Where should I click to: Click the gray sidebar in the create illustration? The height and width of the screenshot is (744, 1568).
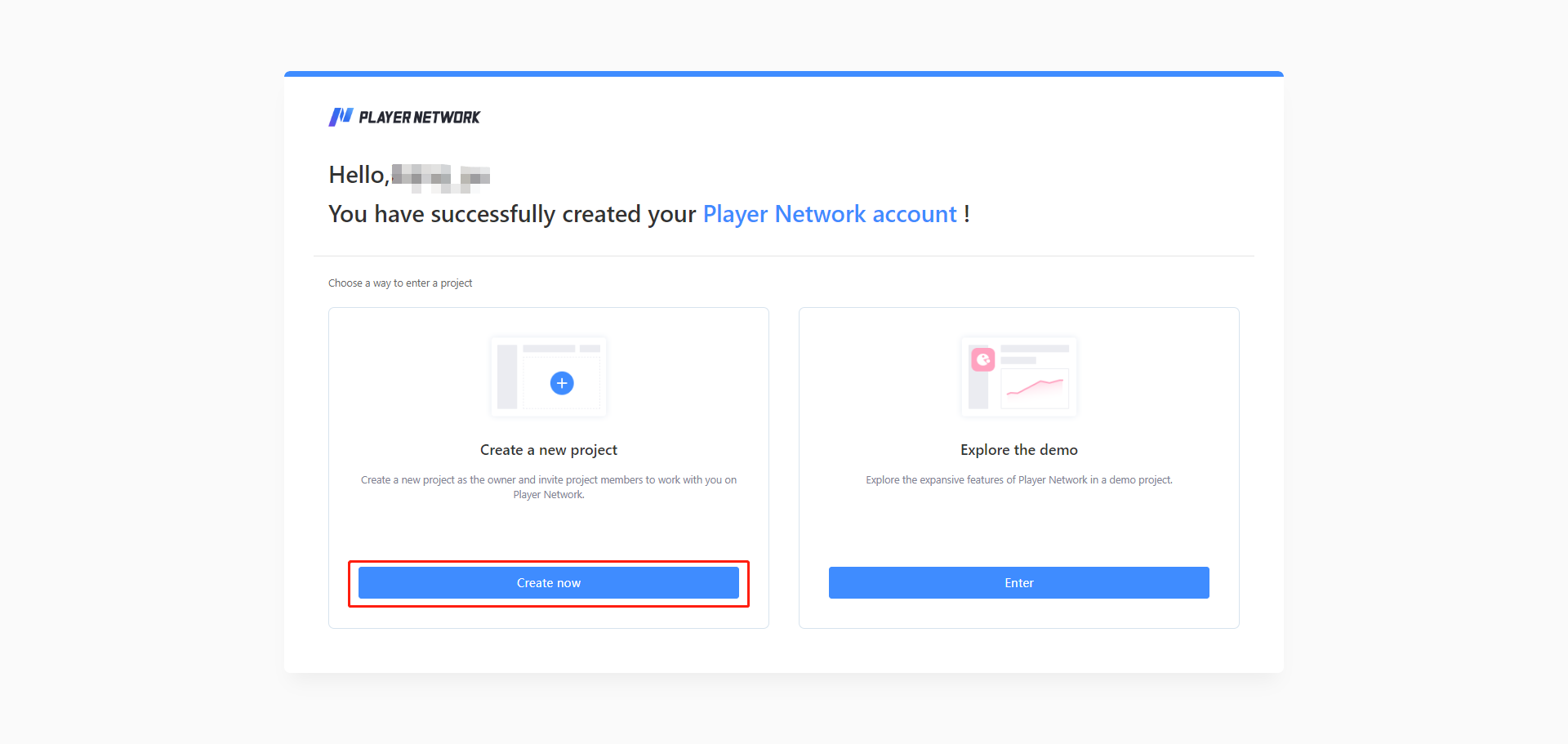[507, 376]
